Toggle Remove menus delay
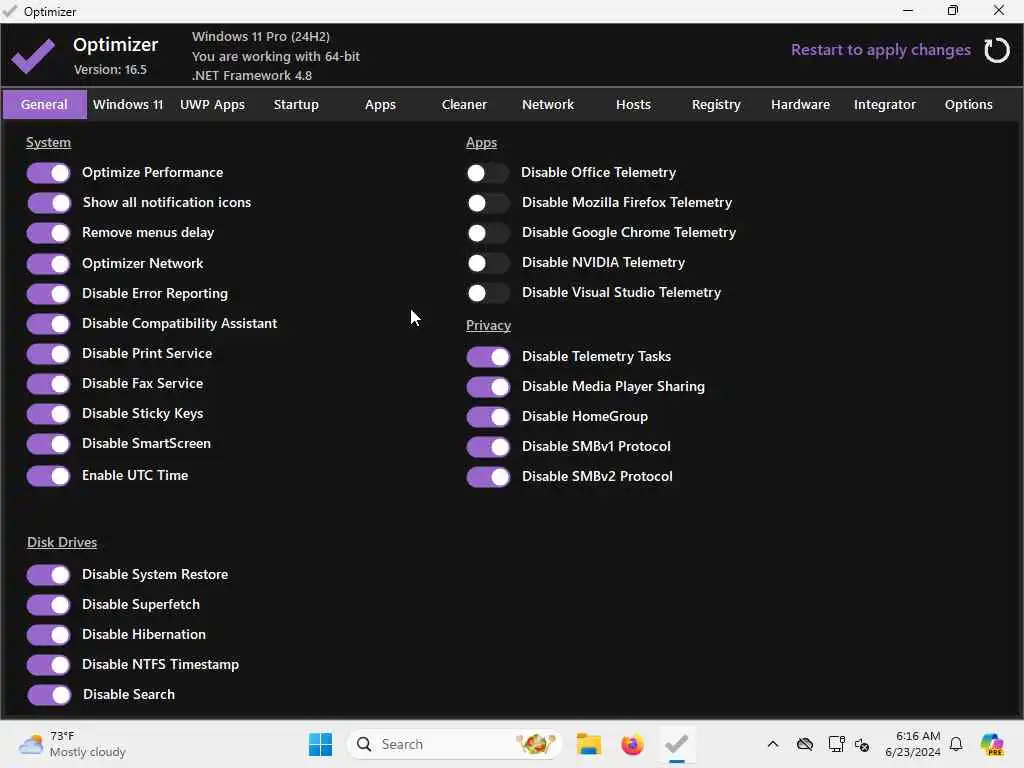This screenshot has width=1024, height=768. (48, 233)
